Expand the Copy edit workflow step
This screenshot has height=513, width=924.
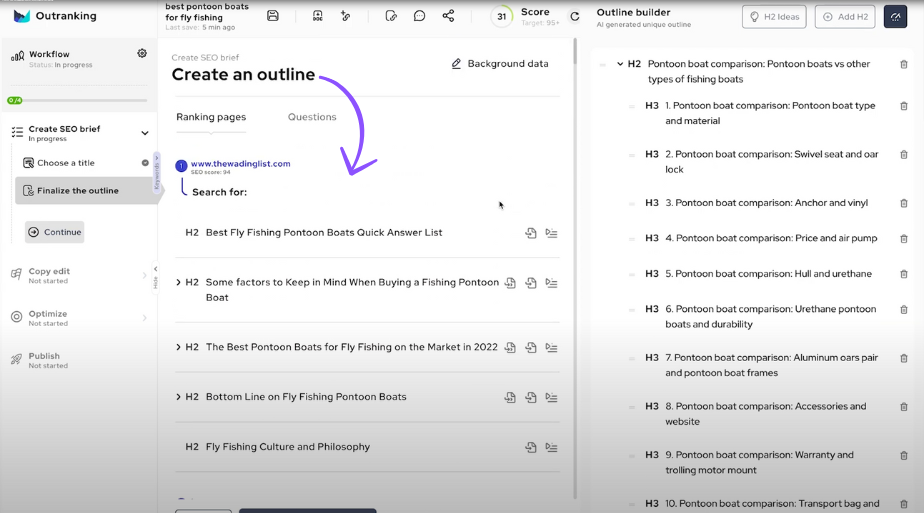144,275
